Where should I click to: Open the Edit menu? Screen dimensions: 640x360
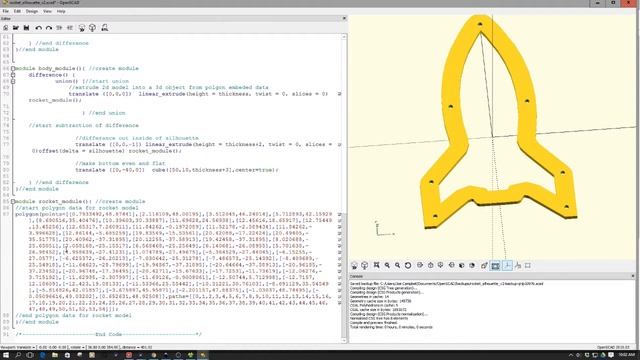click(x=17, y=11)
